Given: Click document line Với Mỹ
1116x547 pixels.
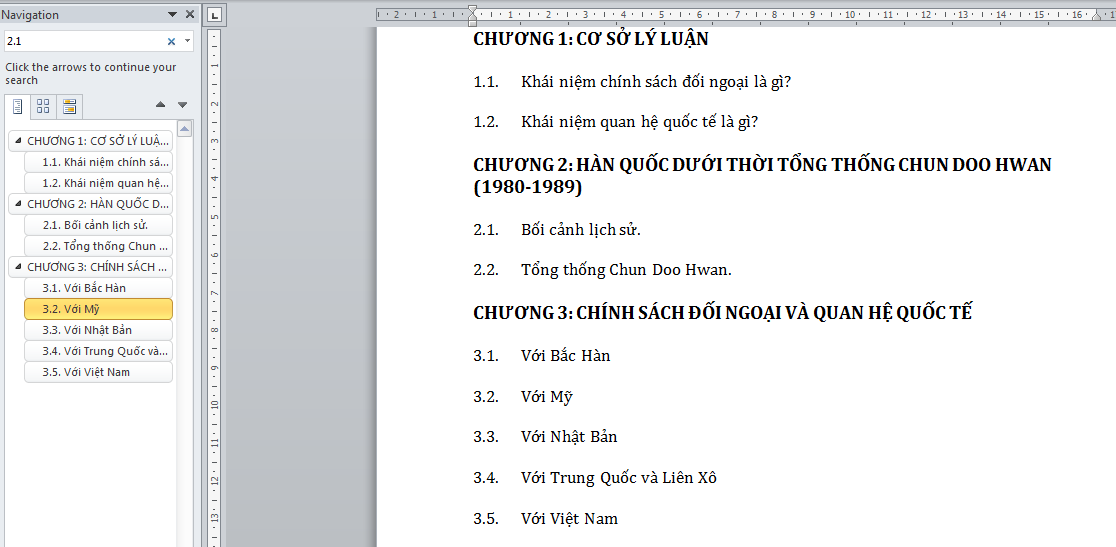Looking at the screenshot, I should coord(547,396).
